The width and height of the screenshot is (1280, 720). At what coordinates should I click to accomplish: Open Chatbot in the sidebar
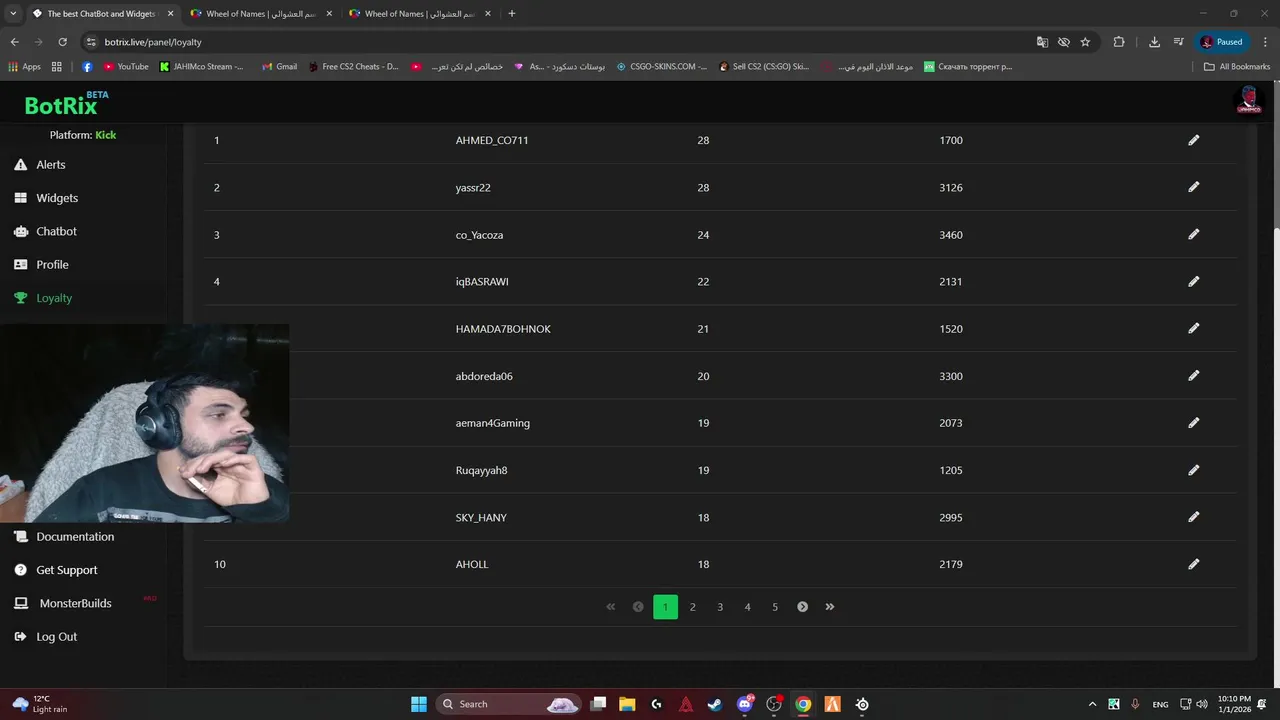pyautogui.click(x=45, y=231)
